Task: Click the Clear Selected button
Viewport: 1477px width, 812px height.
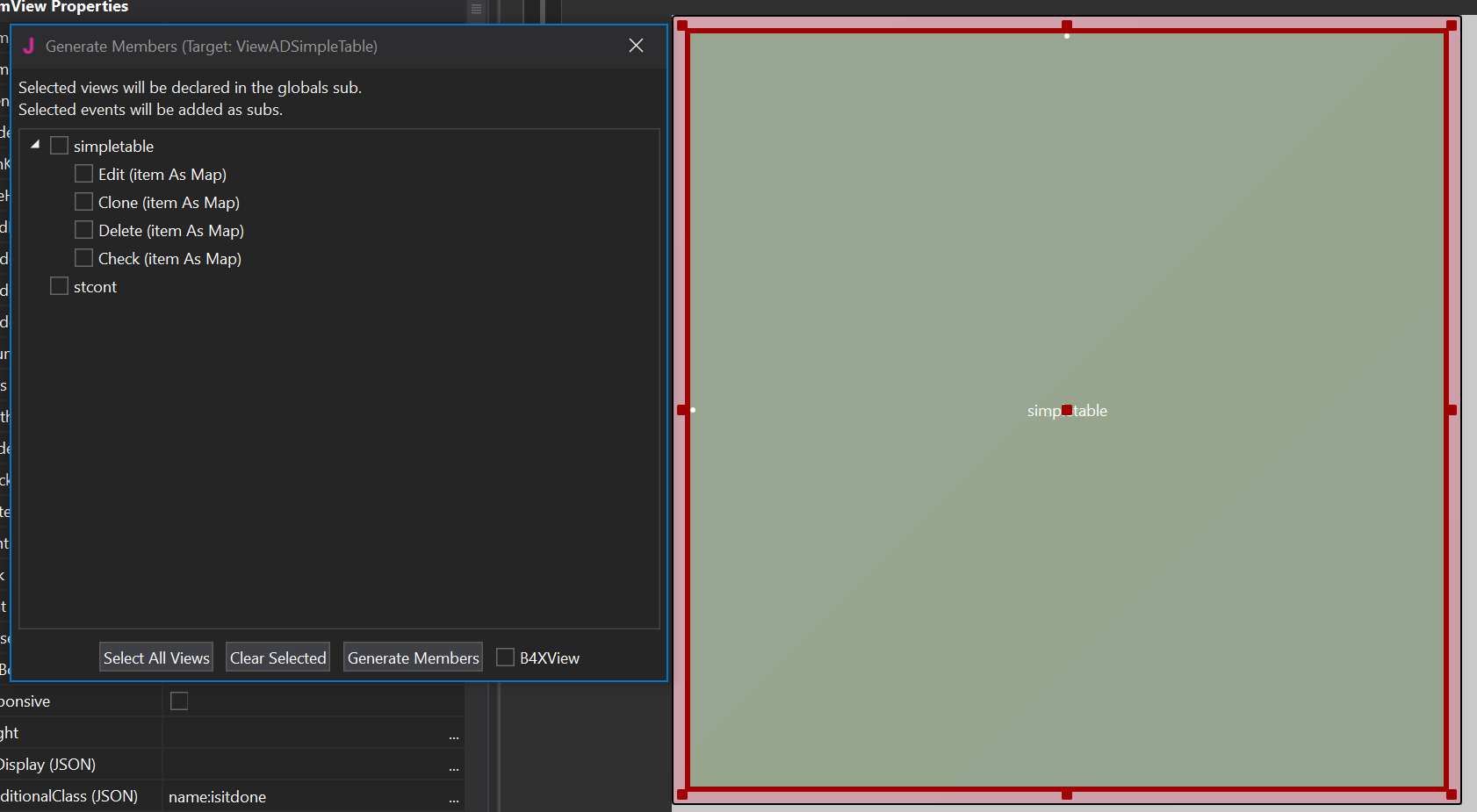Action: (x=277, y=658)
